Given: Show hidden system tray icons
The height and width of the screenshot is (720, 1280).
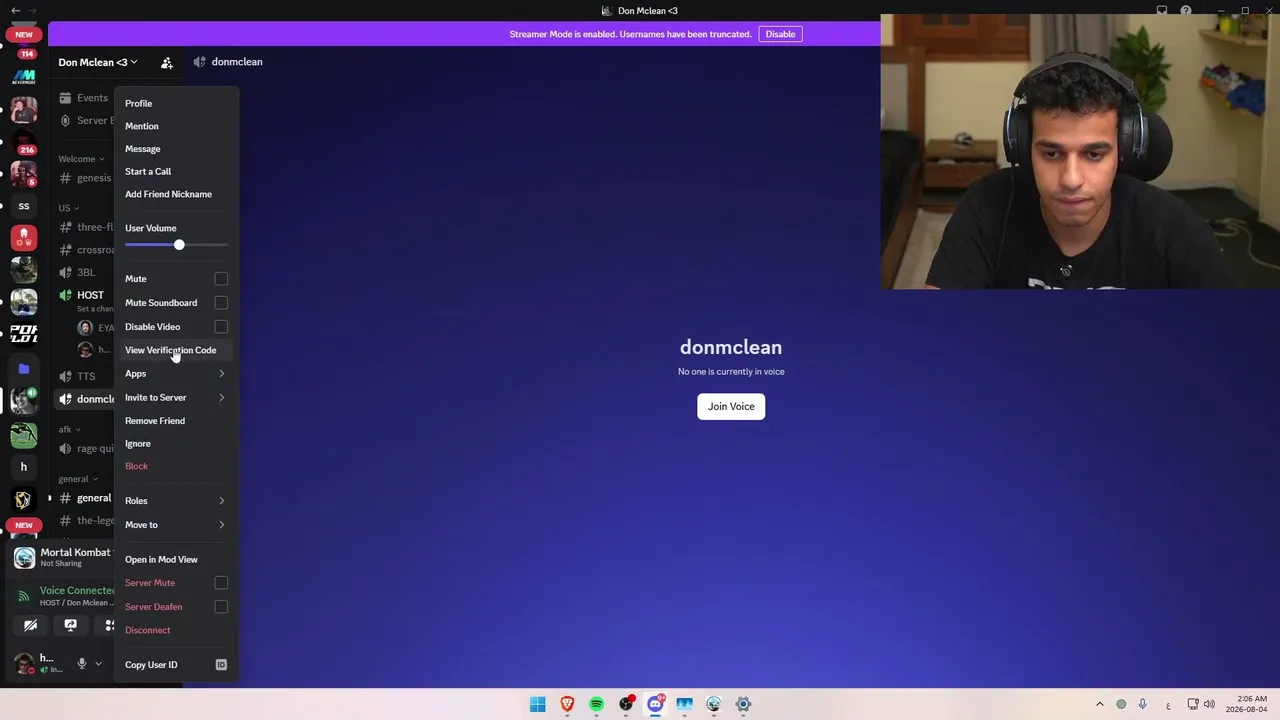Looking at the screenshot, I should [1100, 704].
